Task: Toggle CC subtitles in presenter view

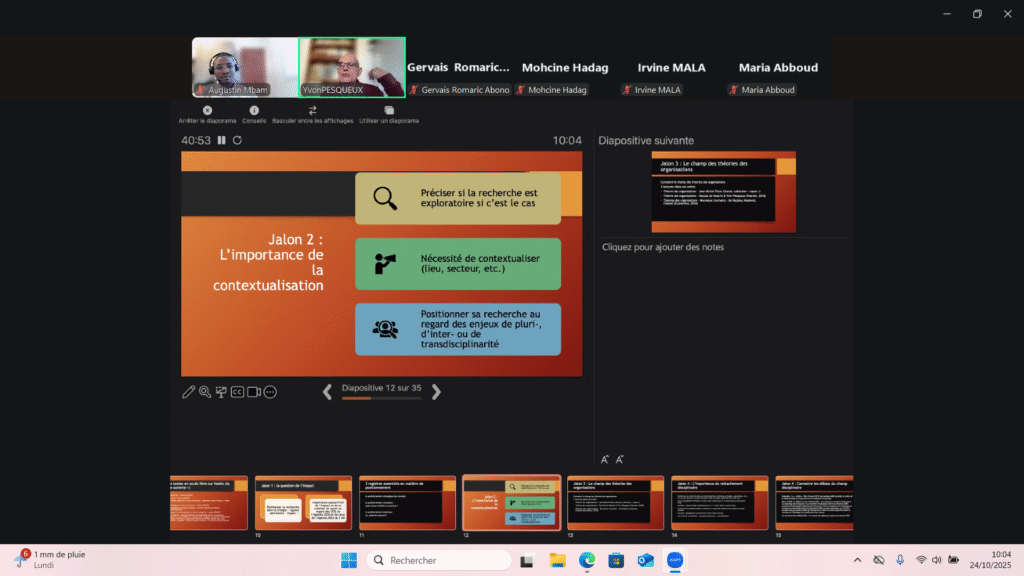Action: click(x=237, y=392)
